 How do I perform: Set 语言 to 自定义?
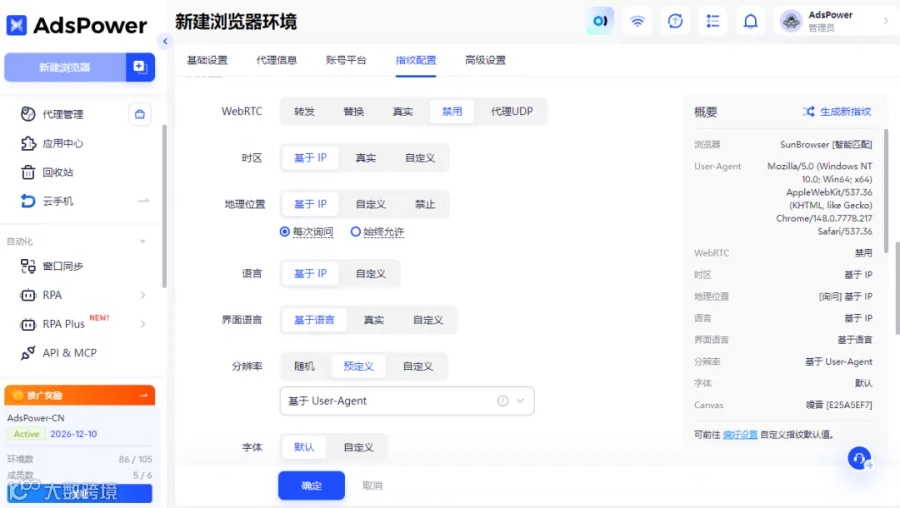[x=371, y=274]
